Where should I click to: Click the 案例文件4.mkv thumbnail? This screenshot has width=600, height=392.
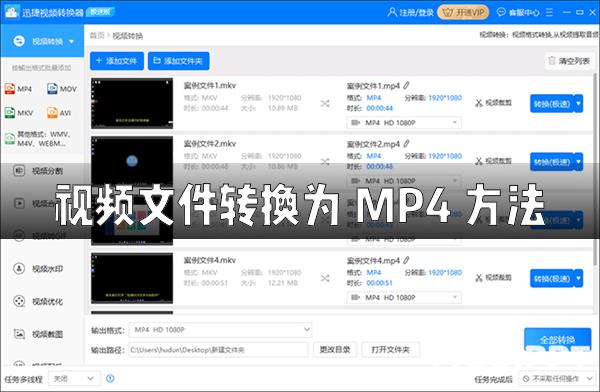pyautogui.click(x=132, y=278)
